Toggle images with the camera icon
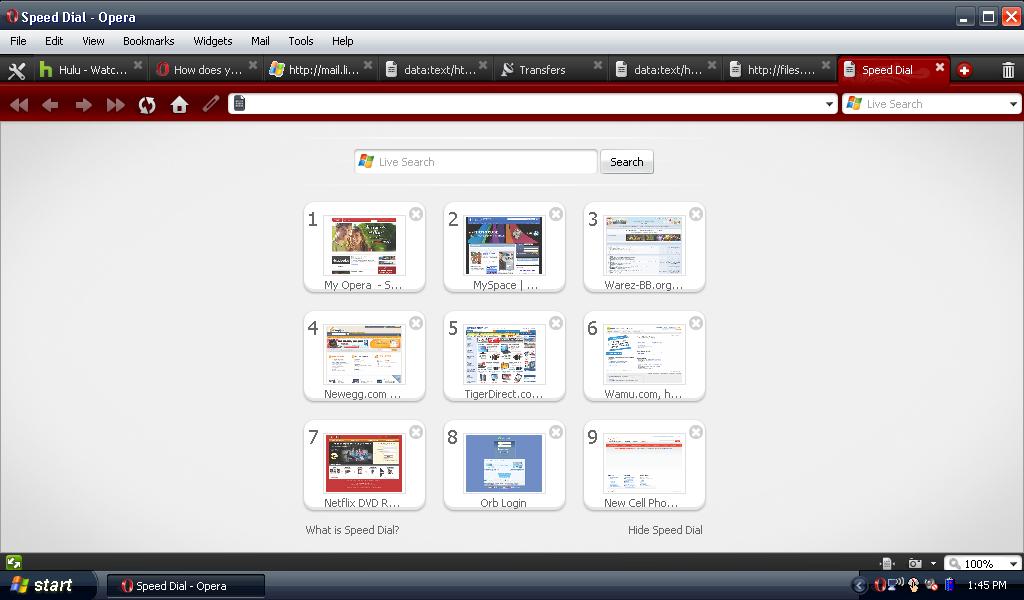This screenshot has width=1024, height=600. [x=916, y=563]
